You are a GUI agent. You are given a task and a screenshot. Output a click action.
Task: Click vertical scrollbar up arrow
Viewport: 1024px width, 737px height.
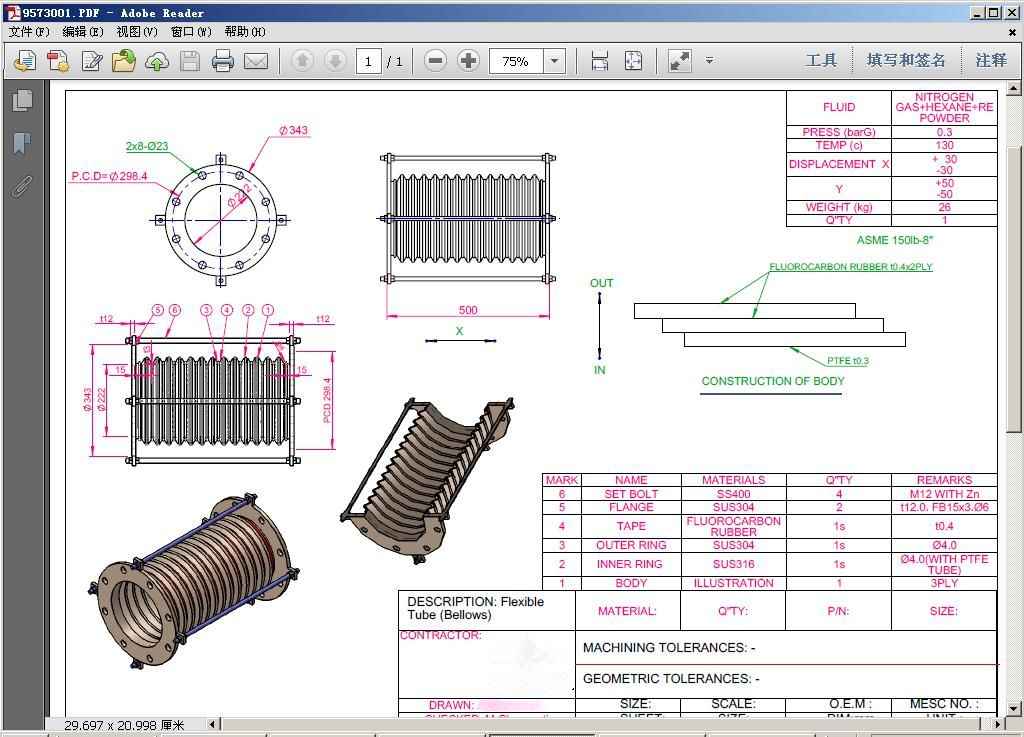pos(1013,87)
